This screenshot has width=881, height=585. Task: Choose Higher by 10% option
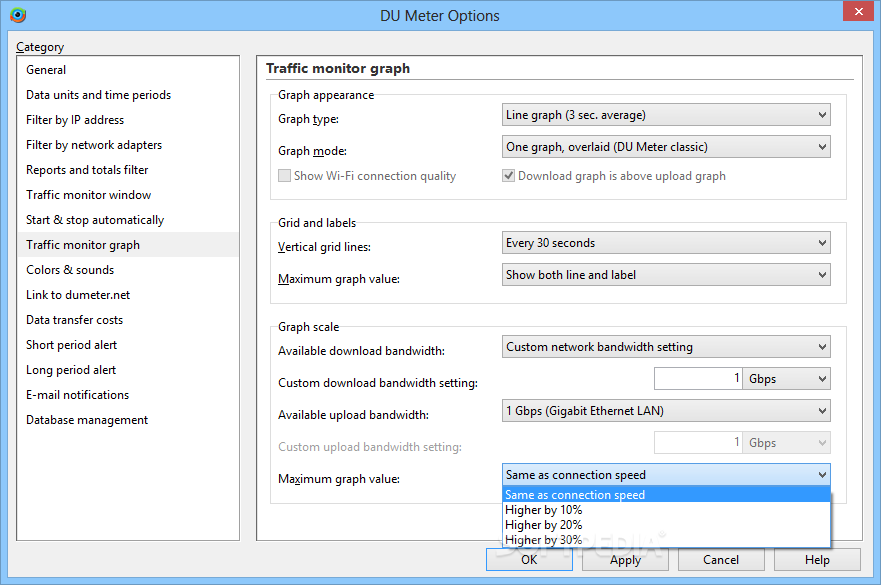click(x=666, y=510)
